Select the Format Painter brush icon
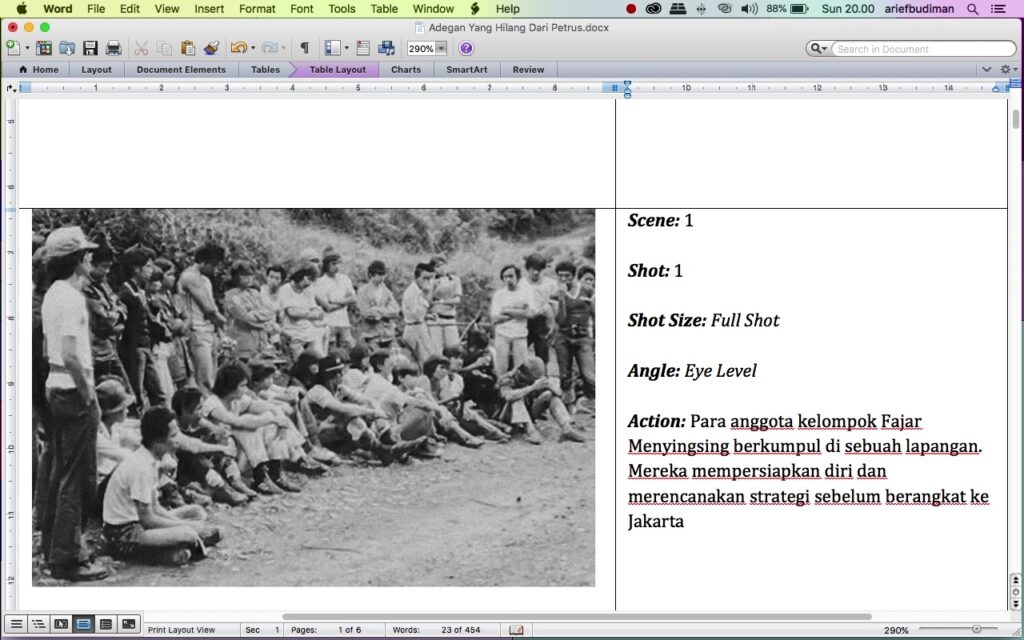 211,48
